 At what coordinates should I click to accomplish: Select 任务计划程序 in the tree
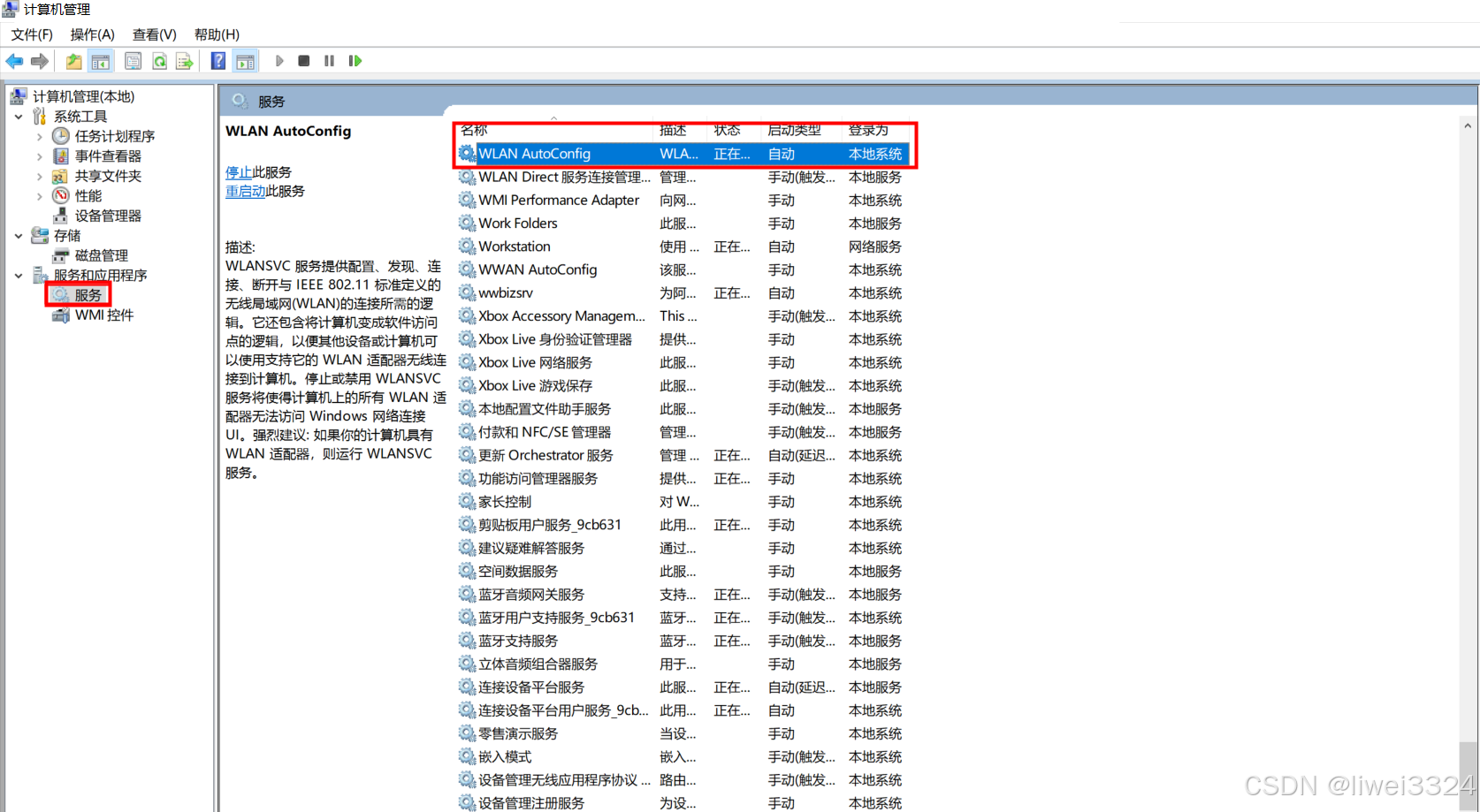[x=115, y=136]
